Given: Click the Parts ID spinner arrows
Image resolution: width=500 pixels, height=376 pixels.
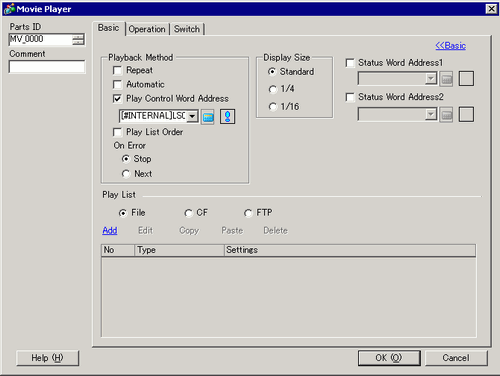Looking at the screenshot, I should pyautogui.click(x=78, y=40).
